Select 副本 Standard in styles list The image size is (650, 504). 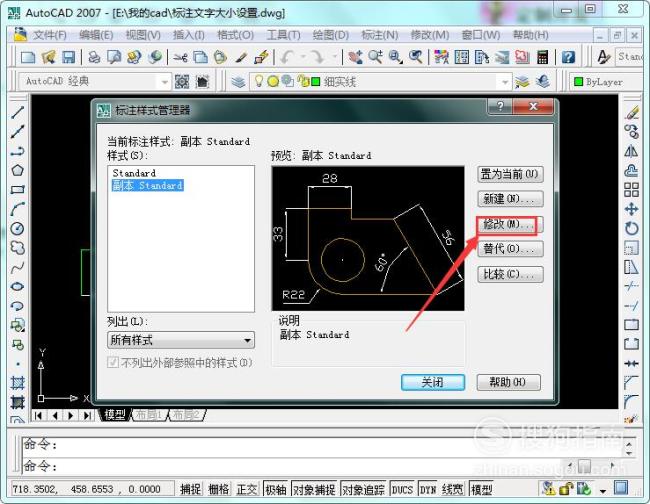pyautogui.click(x=148, y=185)
